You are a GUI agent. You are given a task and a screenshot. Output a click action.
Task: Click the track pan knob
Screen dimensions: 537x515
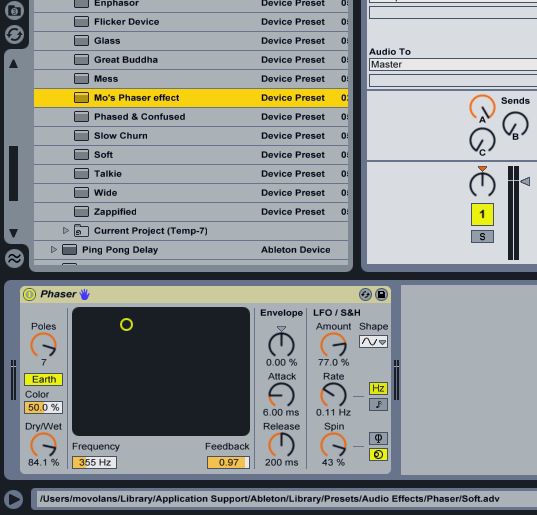click(x=482, y=184)
